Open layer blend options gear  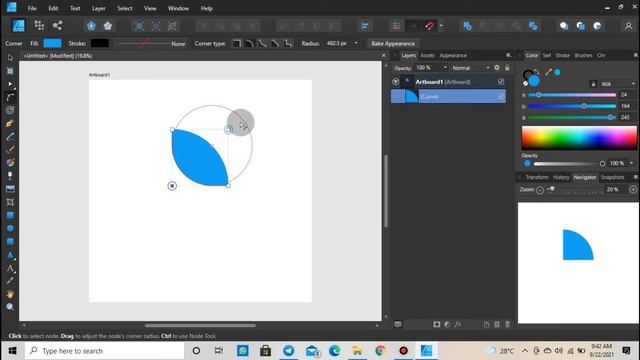click(497, 68)
